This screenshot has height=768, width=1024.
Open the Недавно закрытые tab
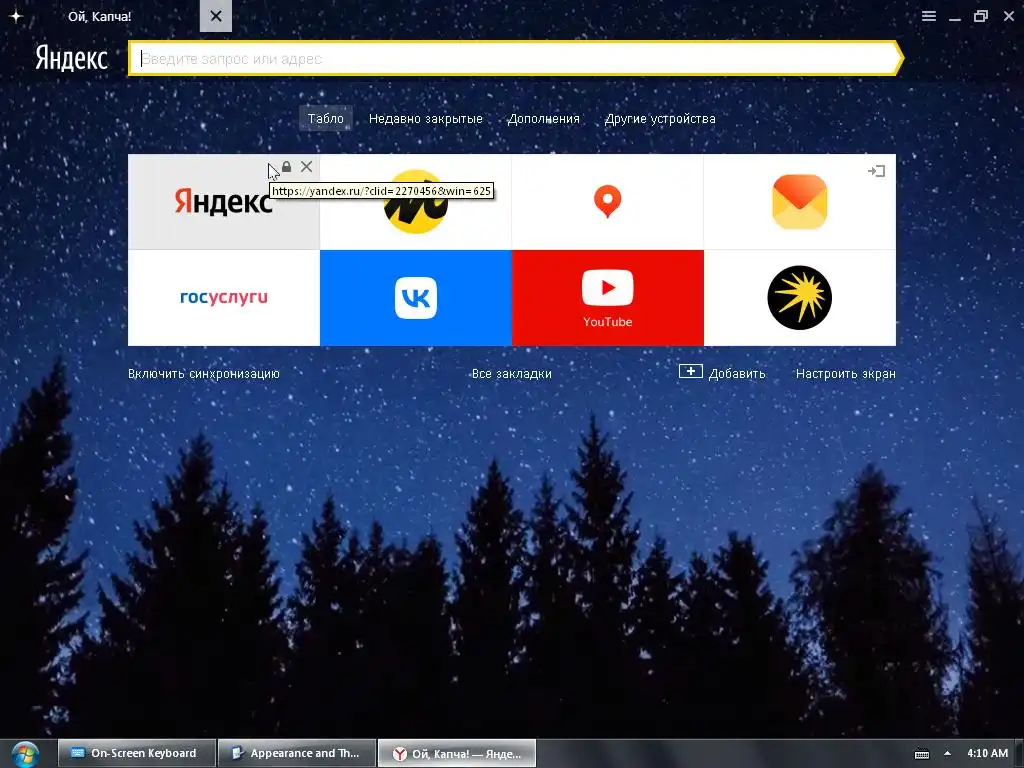coord(426,118)
